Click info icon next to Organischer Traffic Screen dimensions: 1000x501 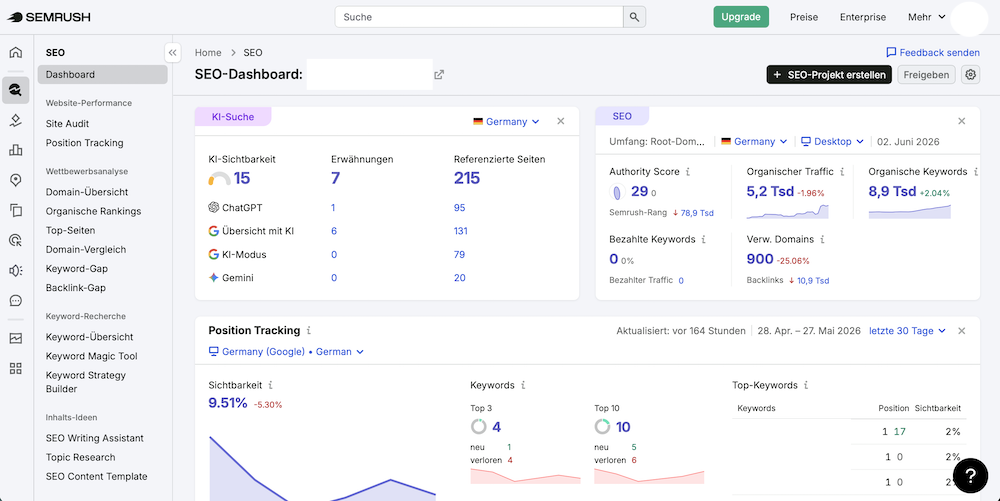tap(842, 172)
